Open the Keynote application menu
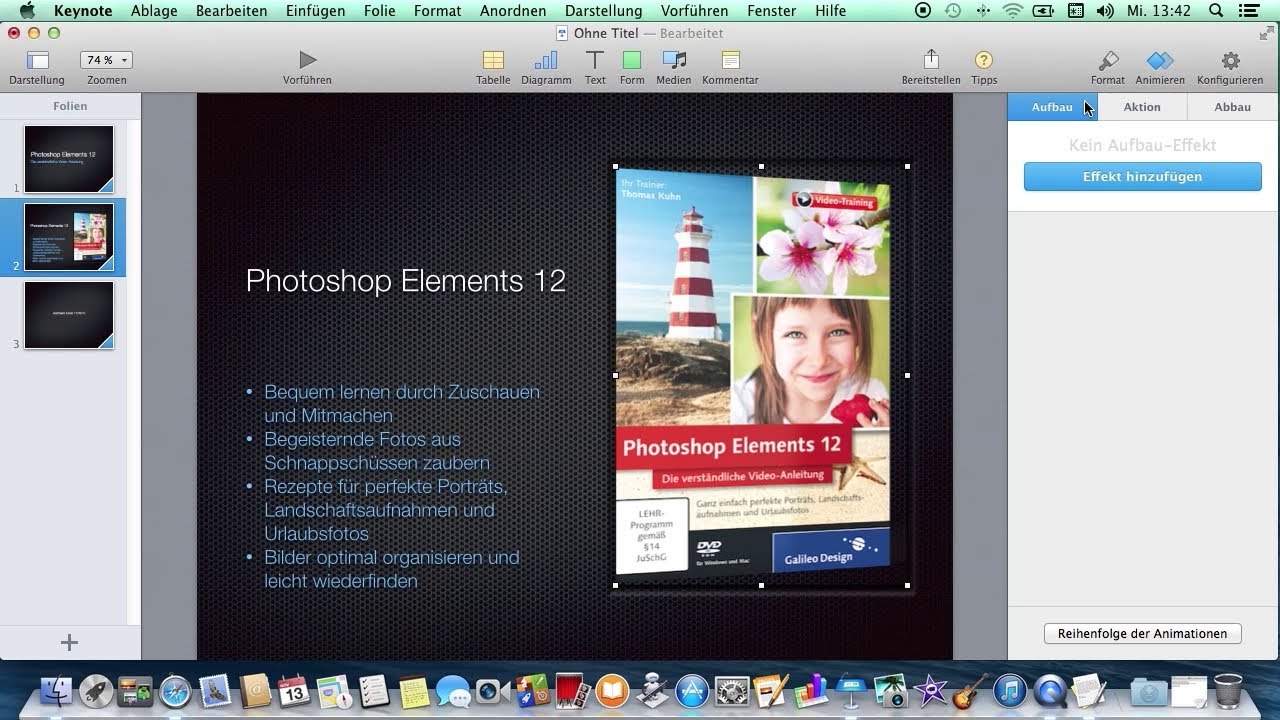Image resolution: width=1280 pixels, height=720 pixels. coord(83,11)
